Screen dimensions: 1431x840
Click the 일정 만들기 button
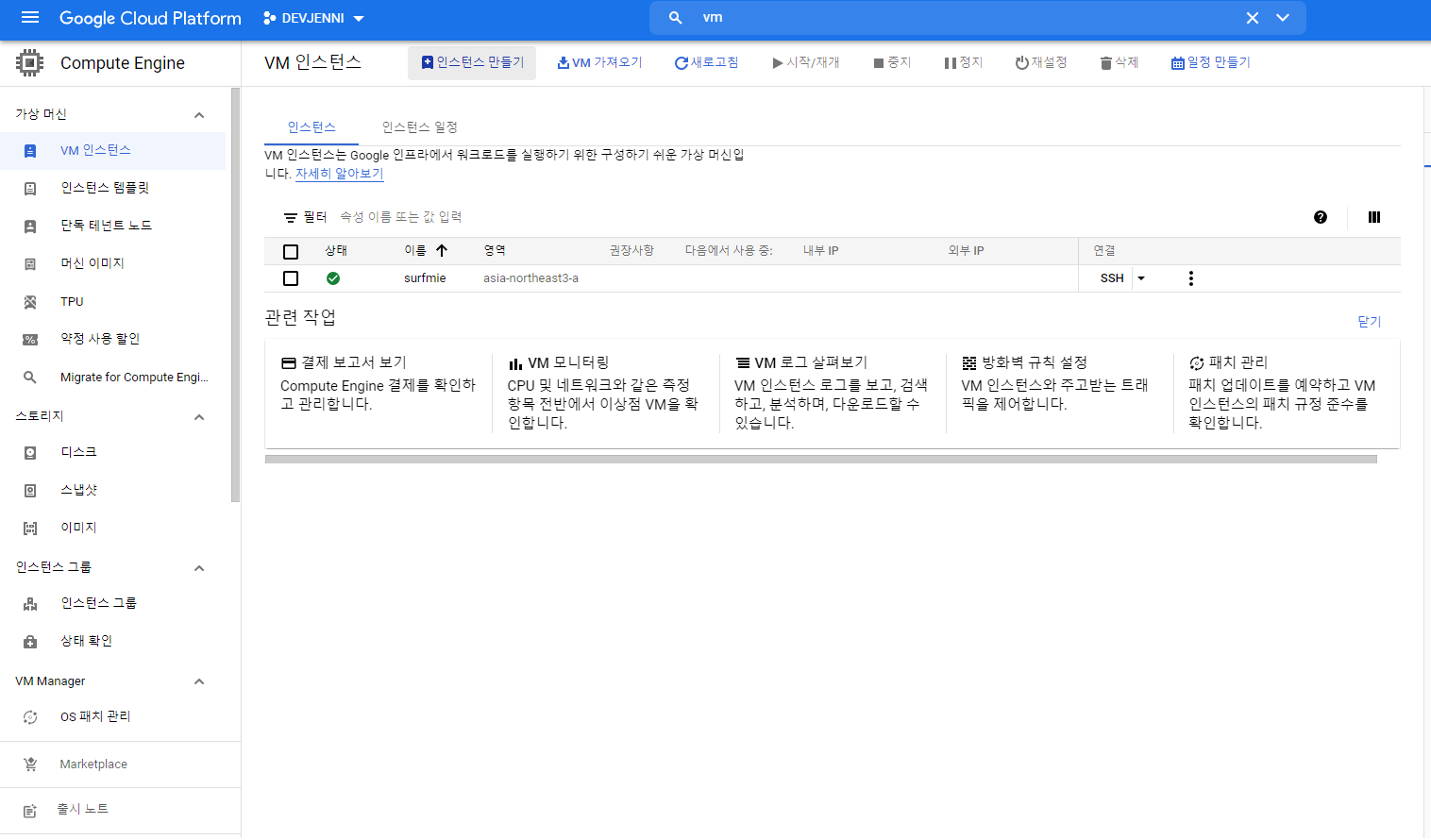(1210, 62)
